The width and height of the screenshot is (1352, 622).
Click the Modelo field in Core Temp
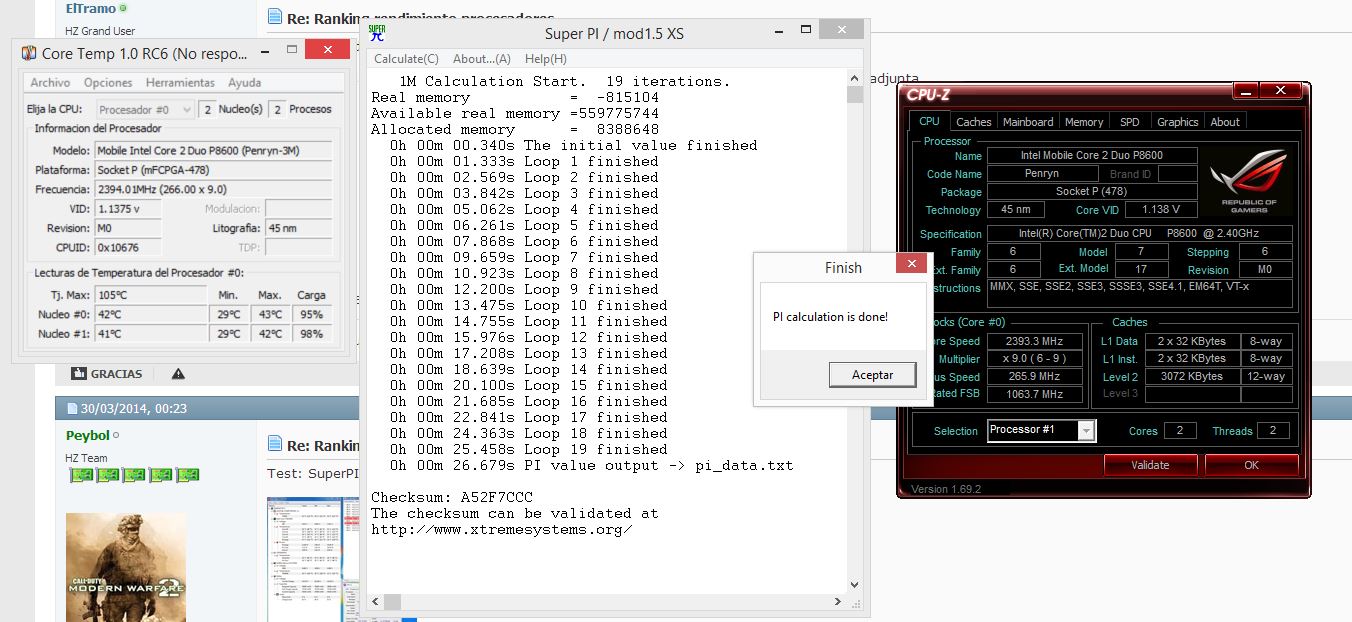[214, 151]
